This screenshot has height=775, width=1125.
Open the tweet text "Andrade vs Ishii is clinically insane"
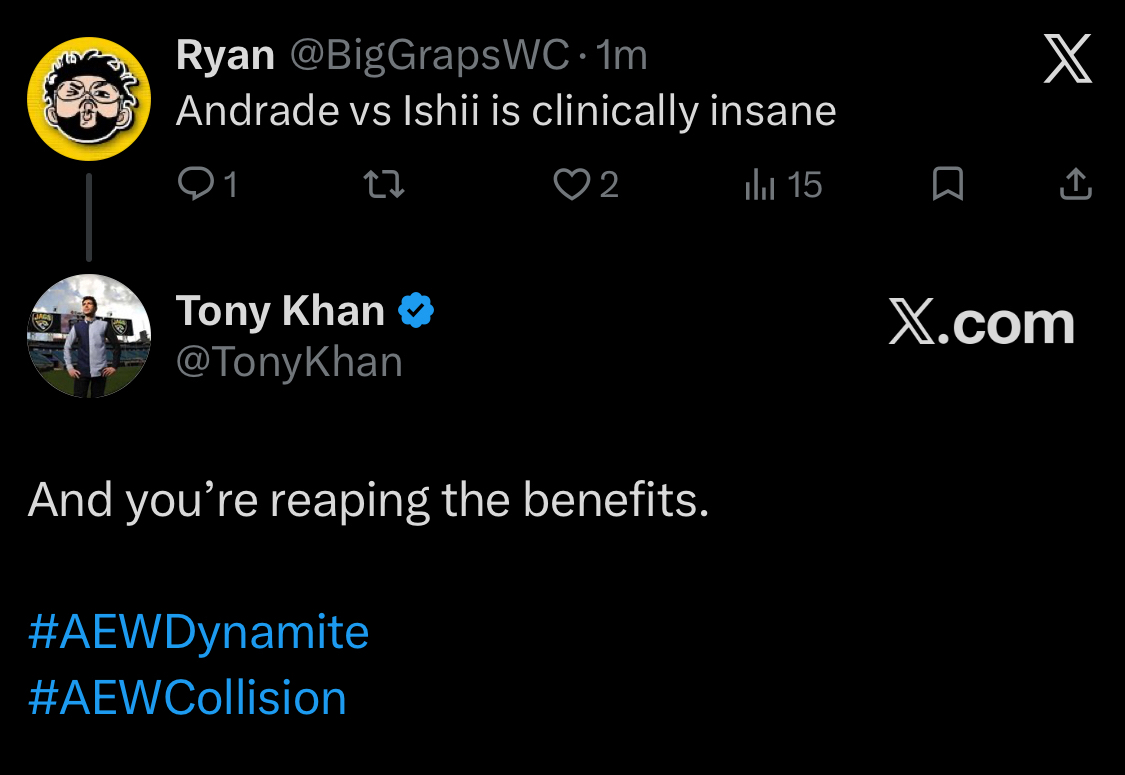(505, 111)
